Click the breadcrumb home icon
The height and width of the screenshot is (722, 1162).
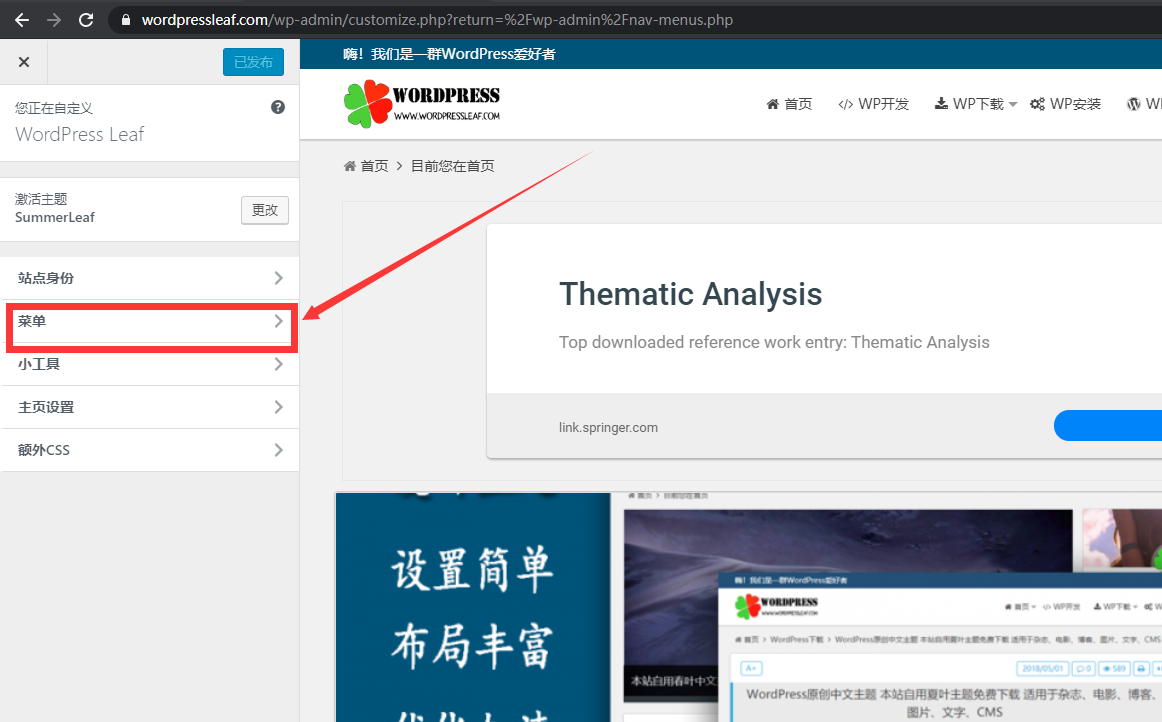tap(350, 166)
